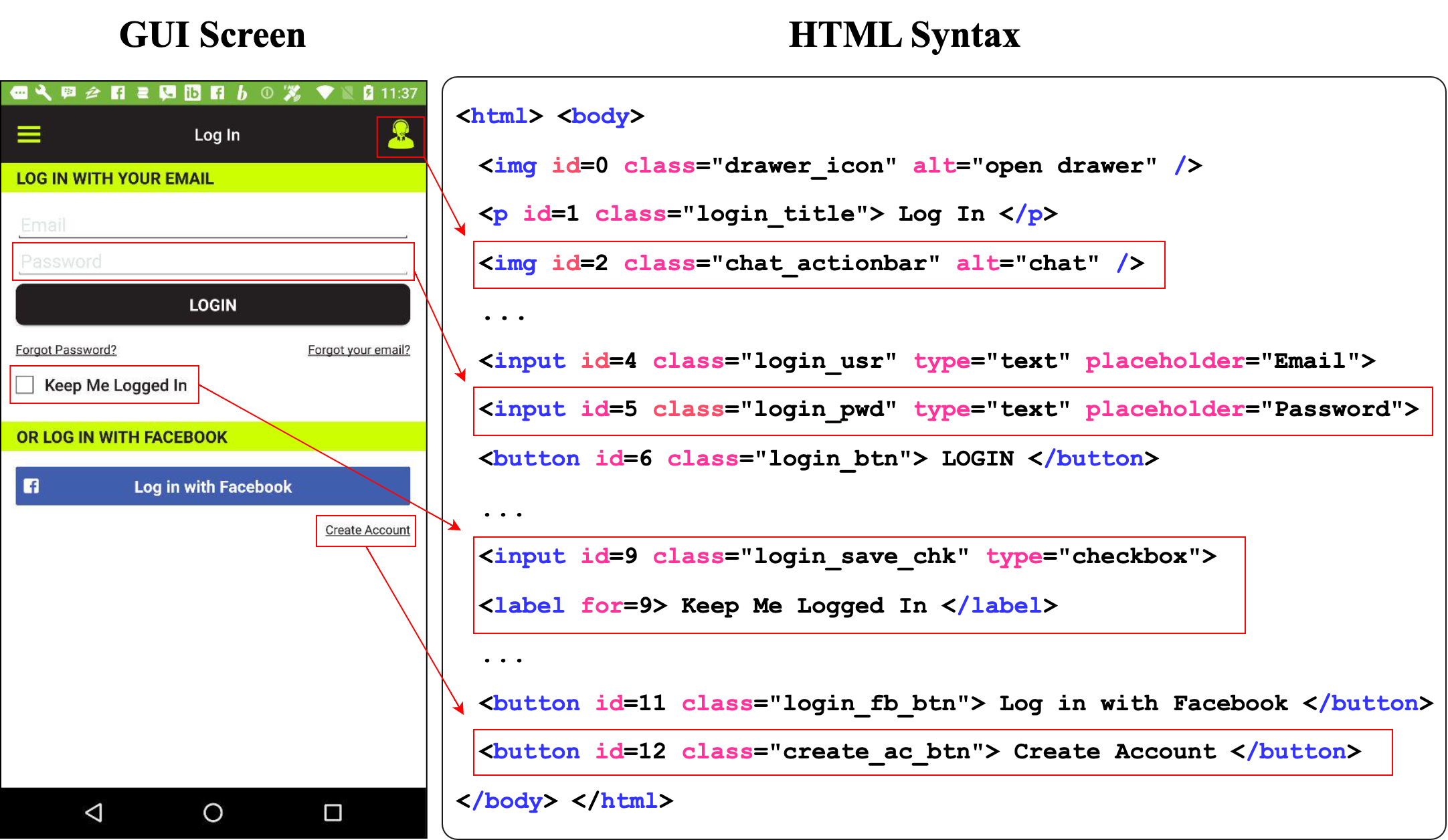Screen dimensions: 1448x840
Task: Open the Forgot Password? link
Action: pyautogui.click(x=66, y=350)
